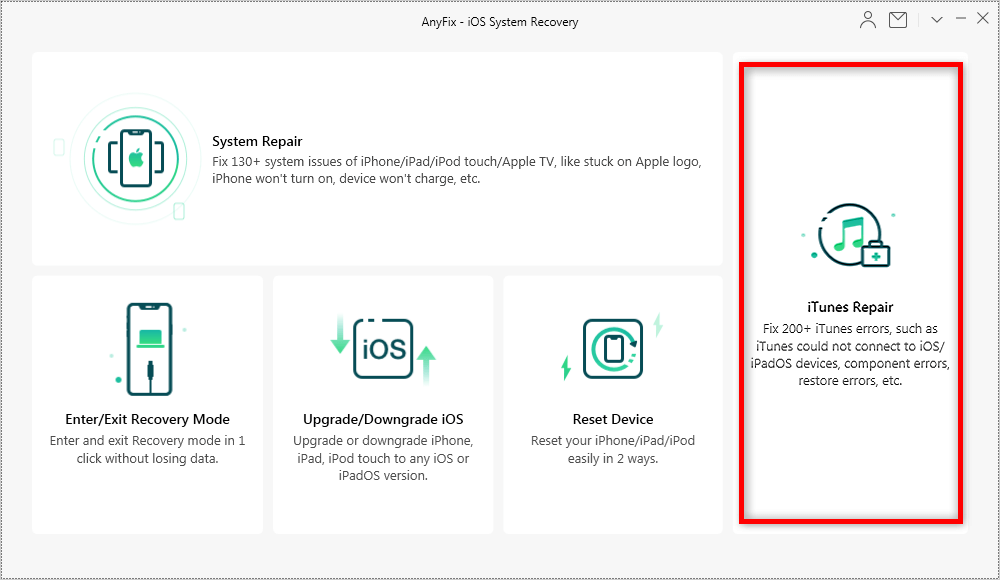Open the Upgrade/Downgrade iOS title
The height and width of the screenshot is (580, 1000).
(x=383, y=419)
